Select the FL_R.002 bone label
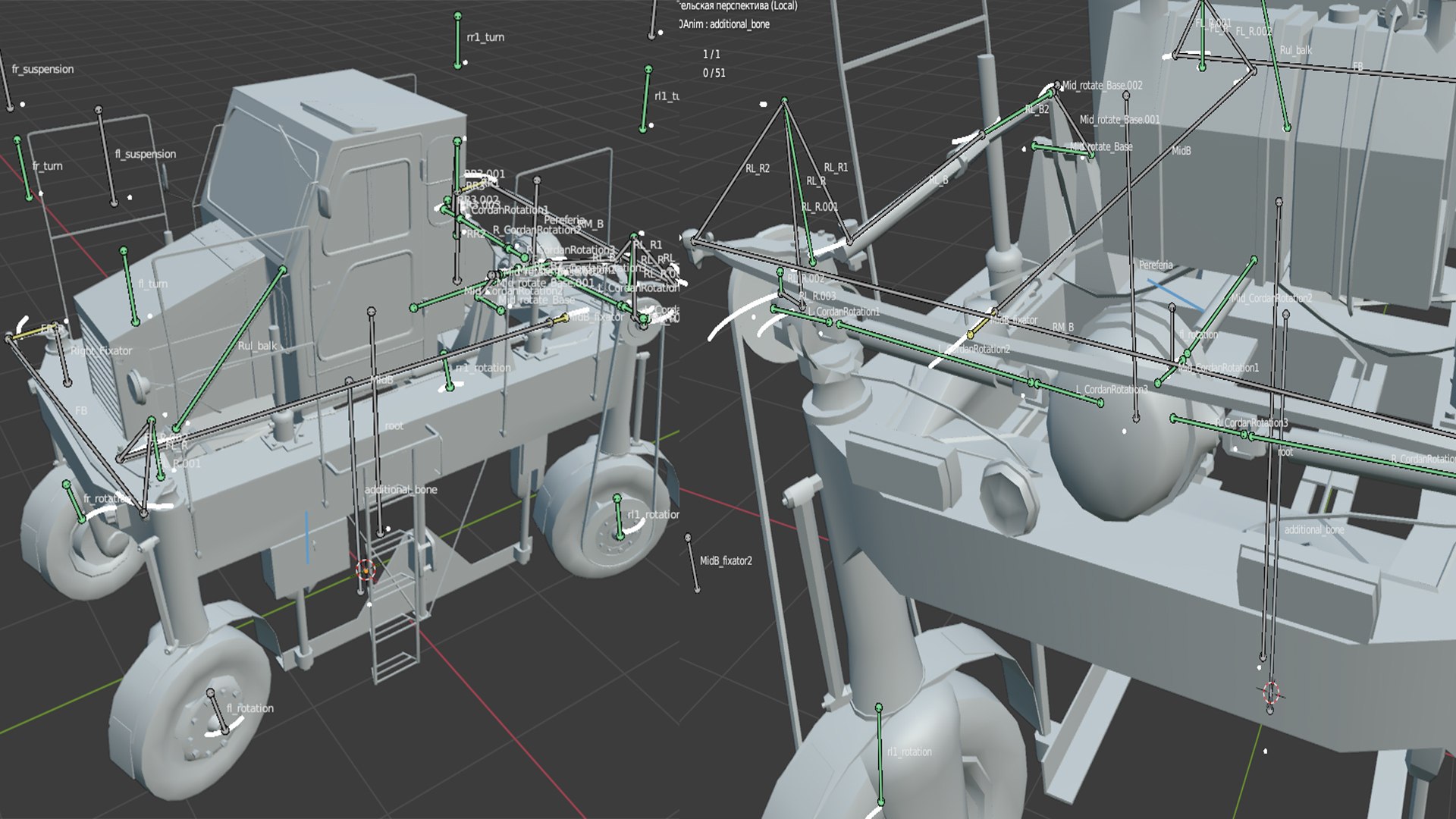 pyautogui.click(x=1254, y=32)
